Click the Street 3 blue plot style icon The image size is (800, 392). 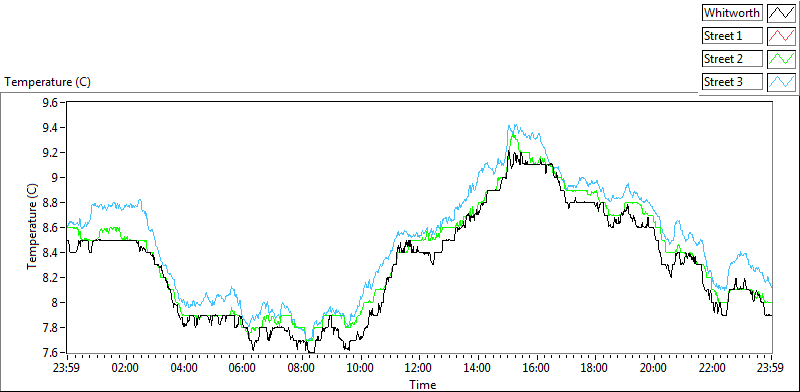coord(781,82)
